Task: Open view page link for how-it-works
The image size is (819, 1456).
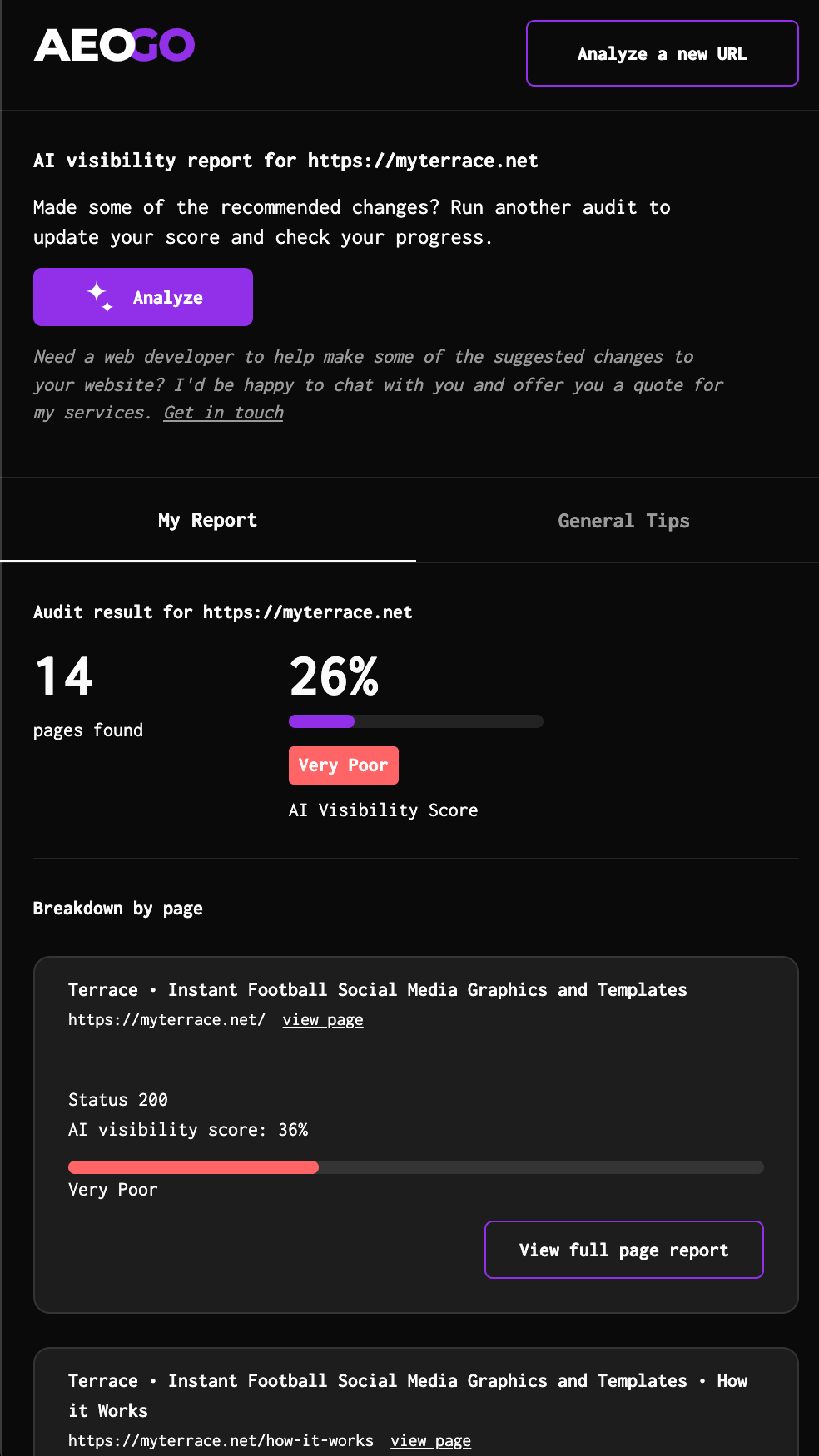Action: click(x=430, y=1441)
